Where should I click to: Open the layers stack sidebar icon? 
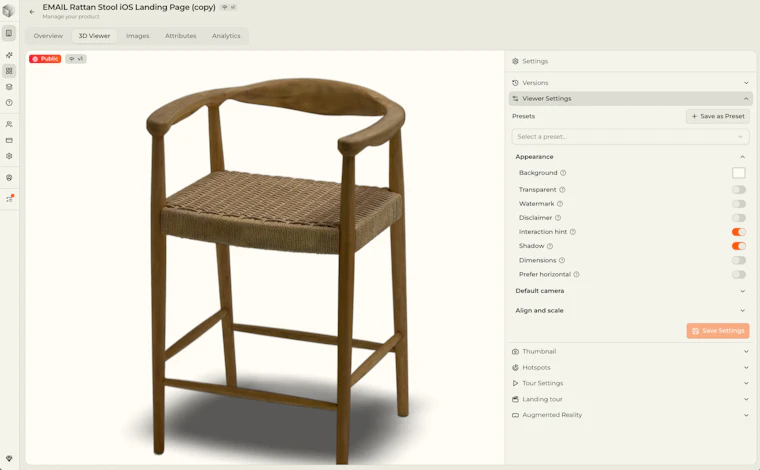[x=9, y=87]
